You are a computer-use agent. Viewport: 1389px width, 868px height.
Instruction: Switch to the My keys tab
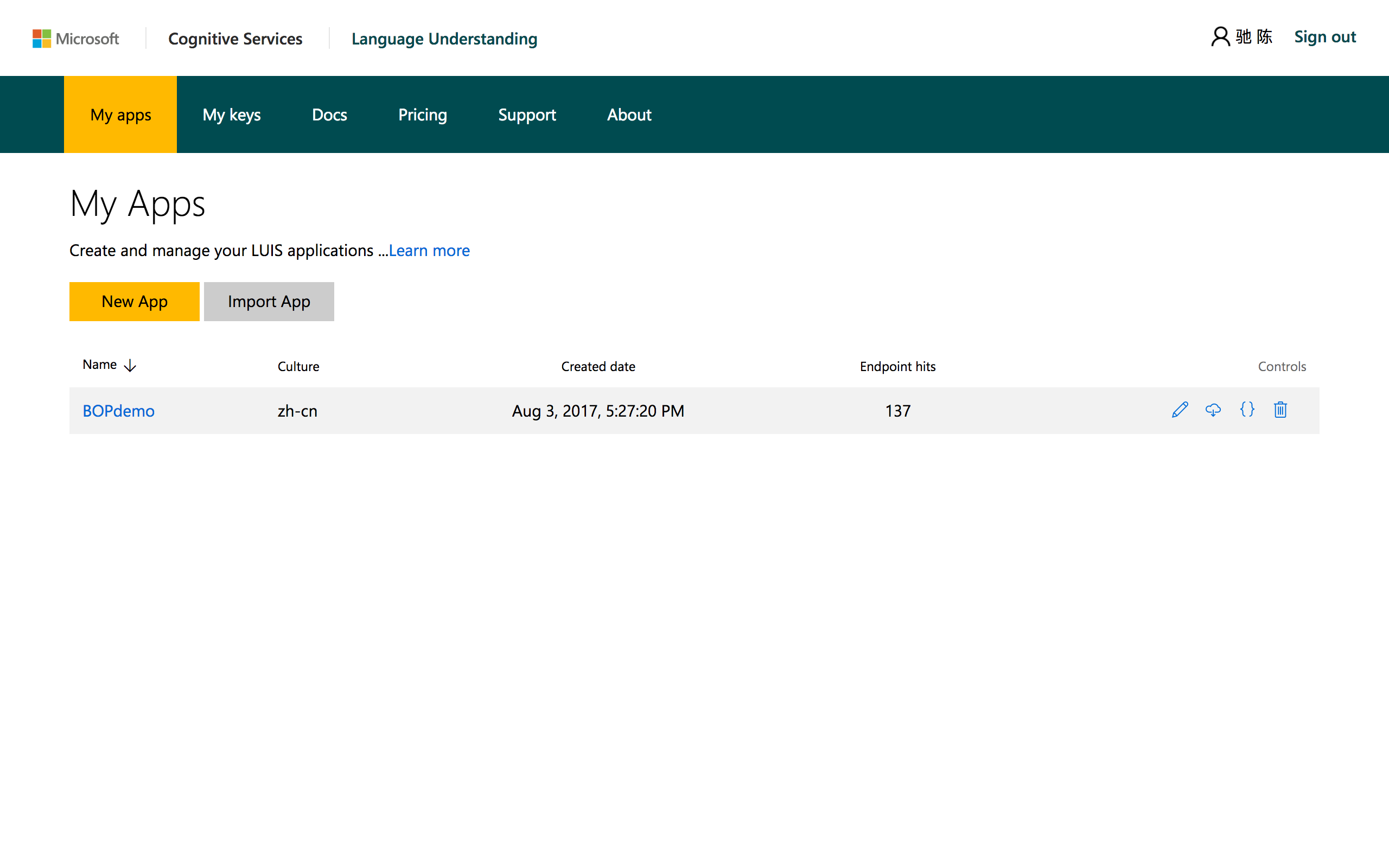click(x=231, y=115)
